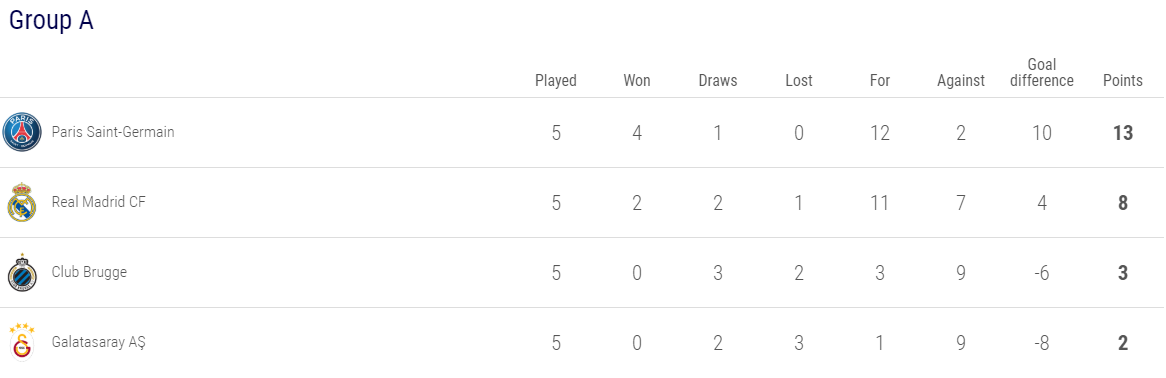1166x378 pixels.
Task: Click the Draws column header
Action: (718, 80)
